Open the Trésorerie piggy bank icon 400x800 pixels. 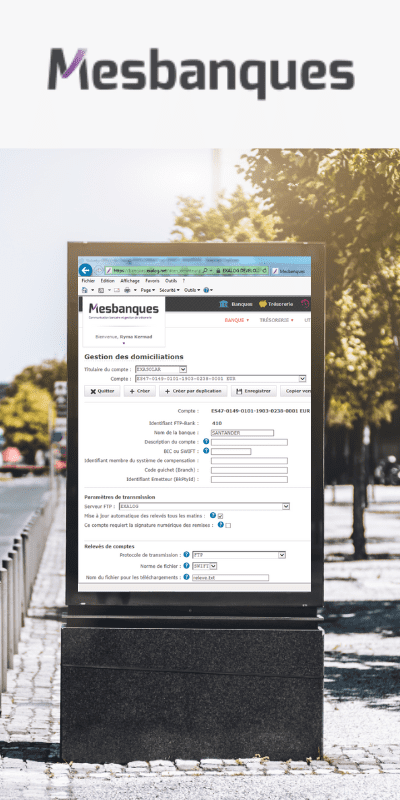point(263,304)
